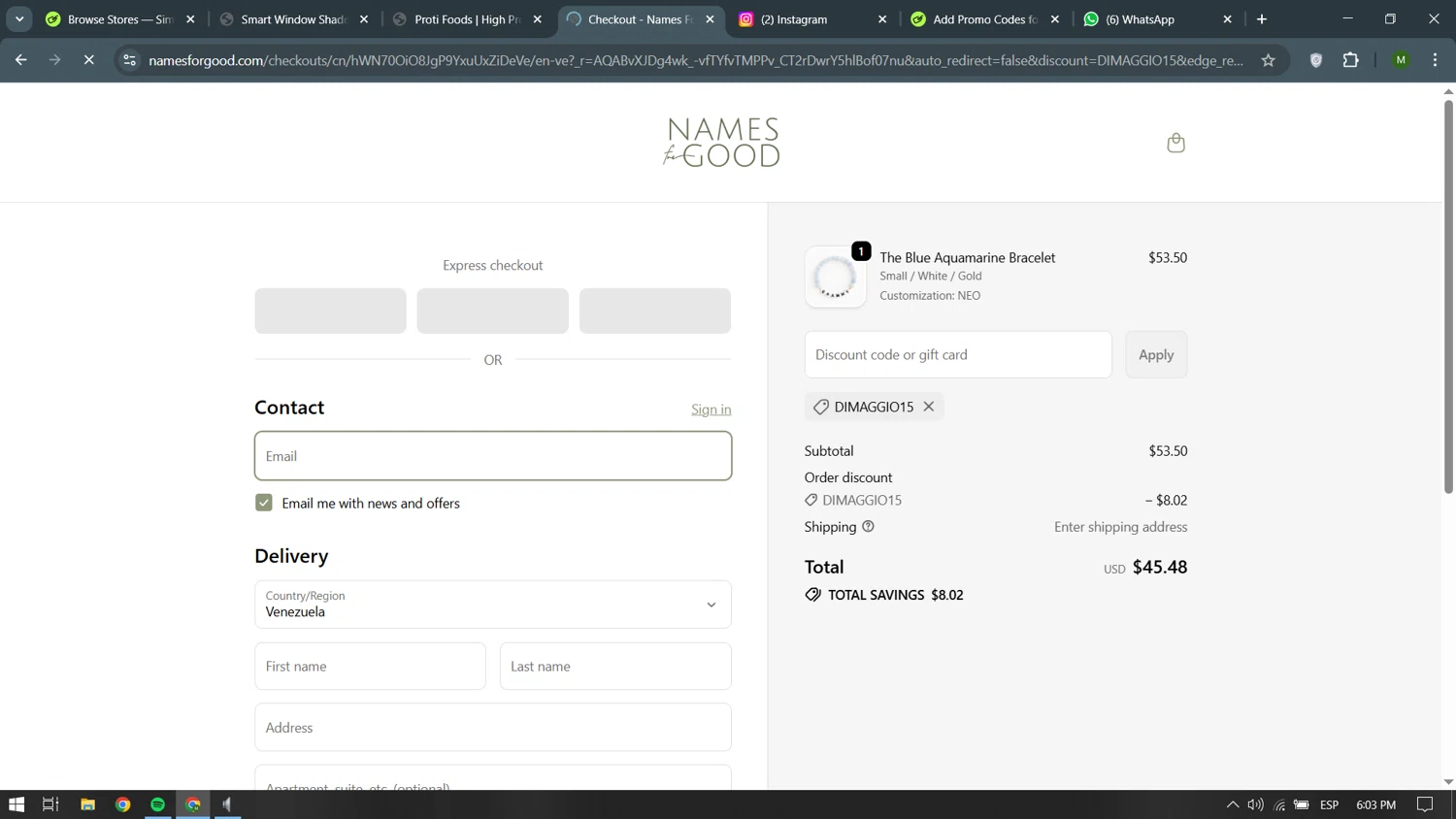
Task: Close the WhatsApp tab
Action: 1228,19
